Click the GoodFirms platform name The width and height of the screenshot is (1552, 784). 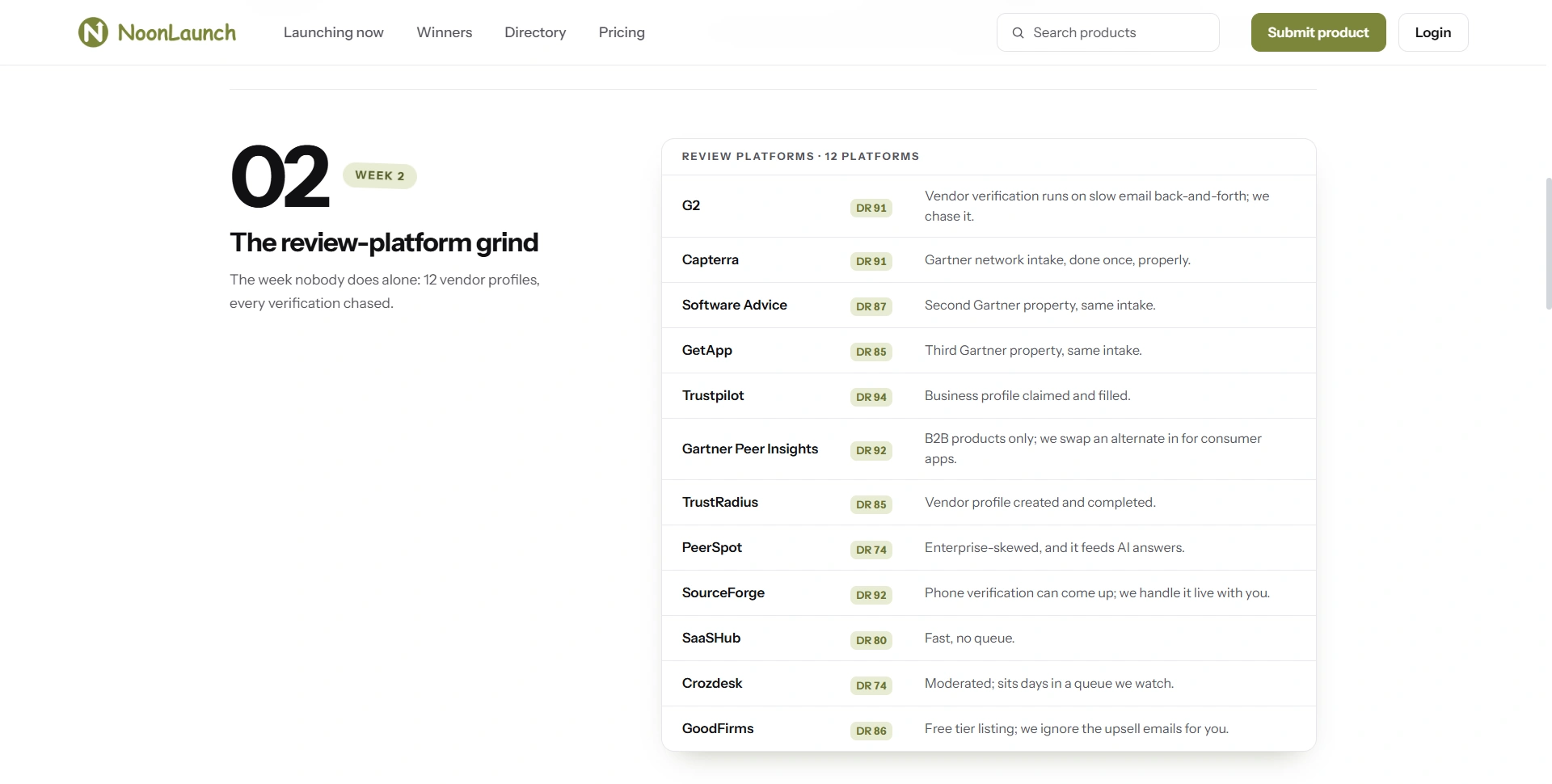tap(718, 728)
